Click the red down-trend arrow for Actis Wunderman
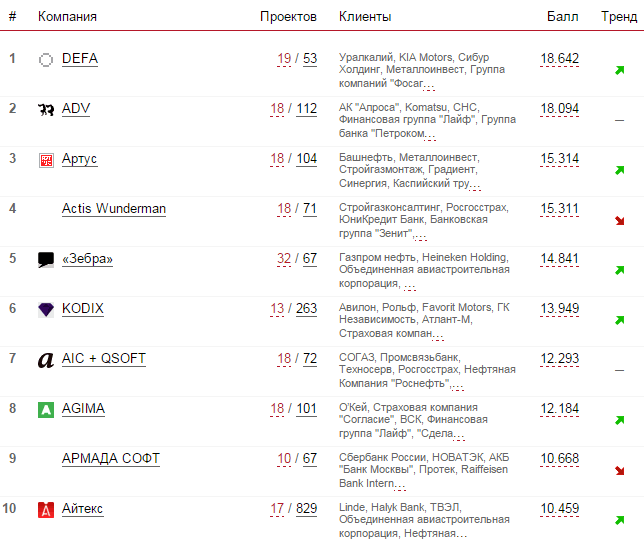This screenshot has width=644, height=539. point(620,220)
